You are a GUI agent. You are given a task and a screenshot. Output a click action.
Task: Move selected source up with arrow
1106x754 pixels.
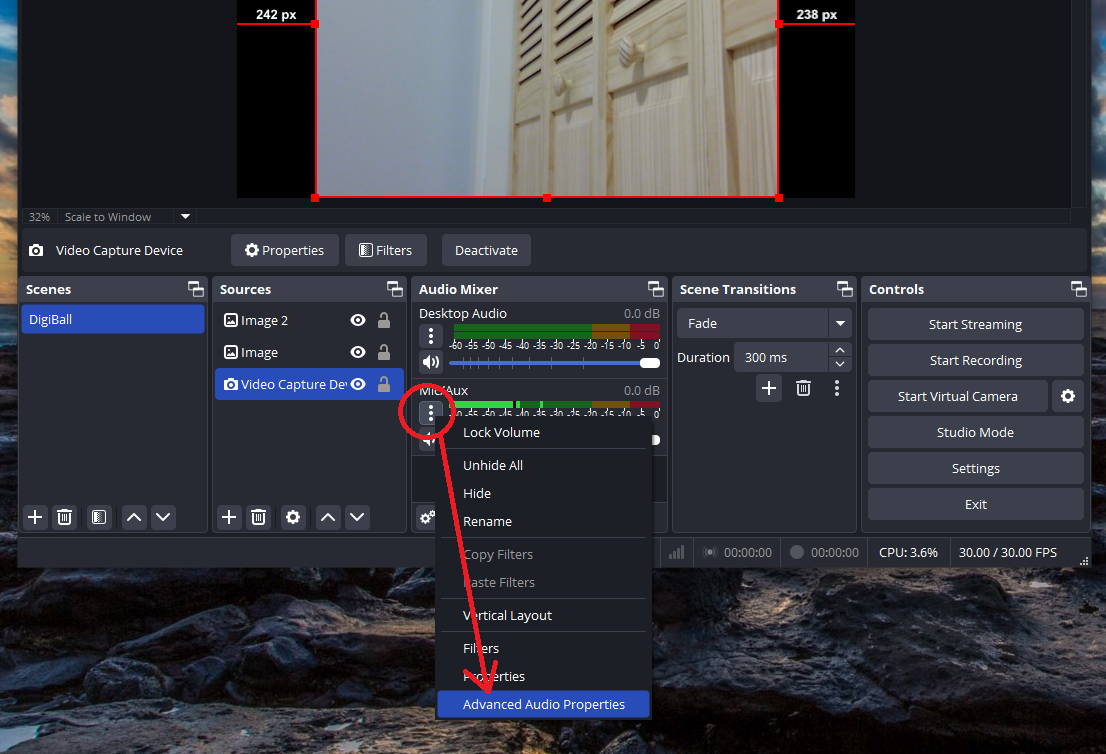(x=327, y=517)
